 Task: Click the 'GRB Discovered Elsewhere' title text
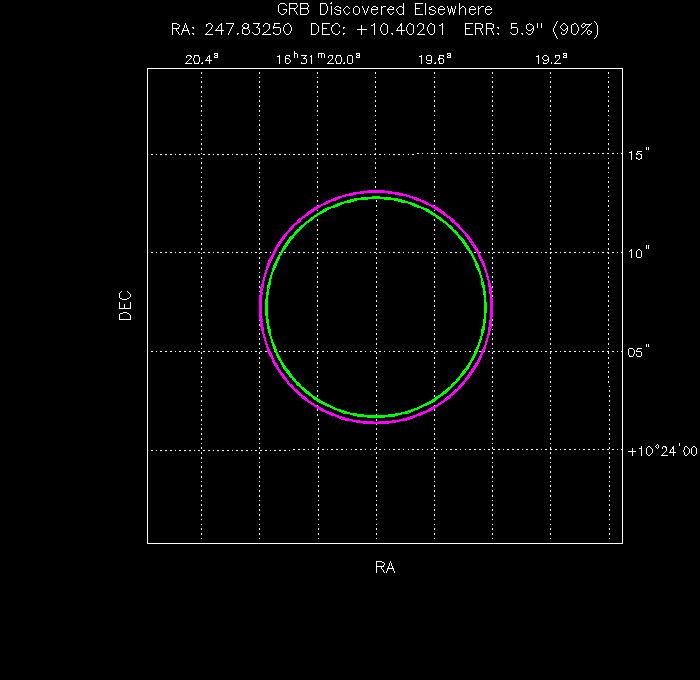385,9
